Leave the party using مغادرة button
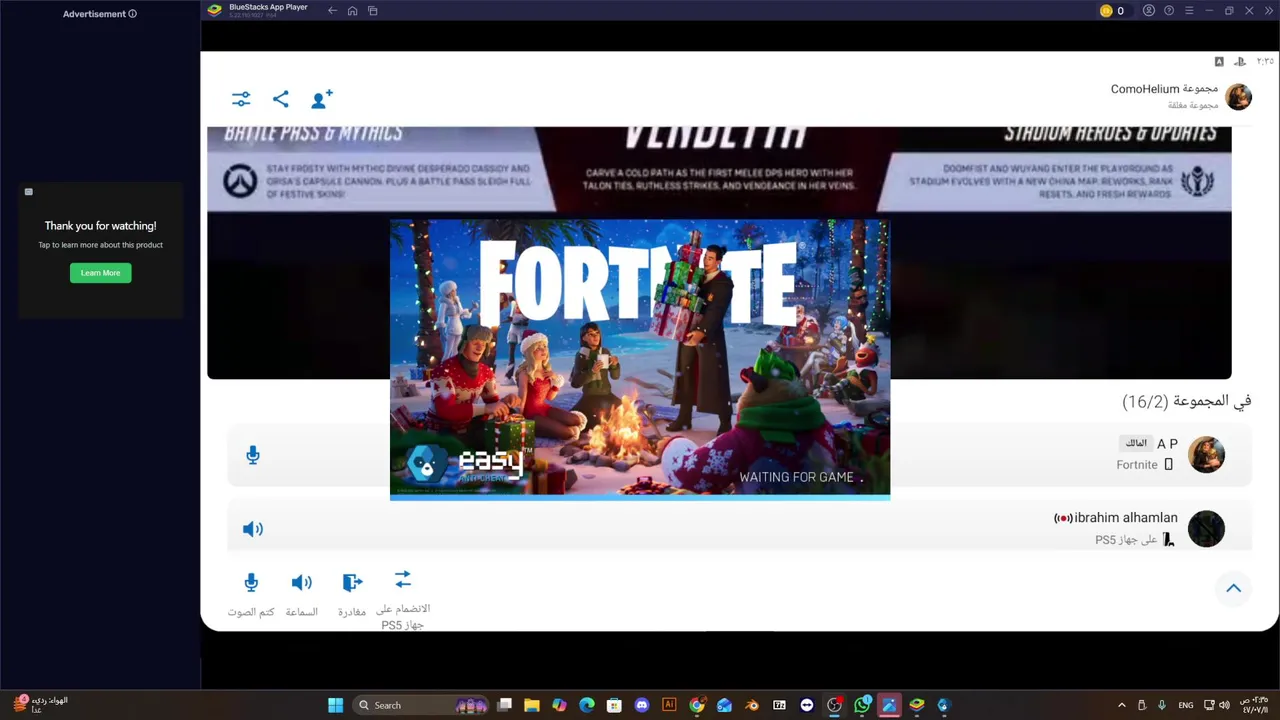 coord(352,594)
